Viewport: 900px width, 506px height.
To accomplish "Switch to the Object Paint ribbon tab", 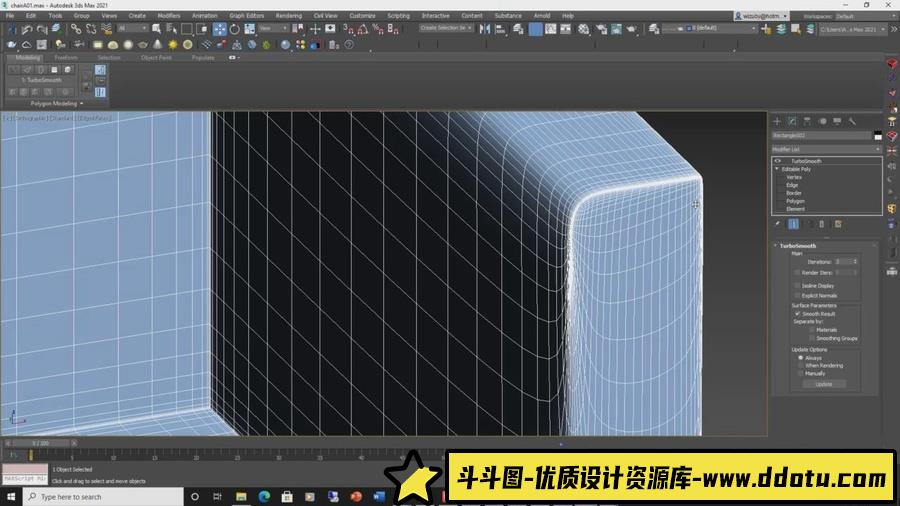I will click(156, 58).
